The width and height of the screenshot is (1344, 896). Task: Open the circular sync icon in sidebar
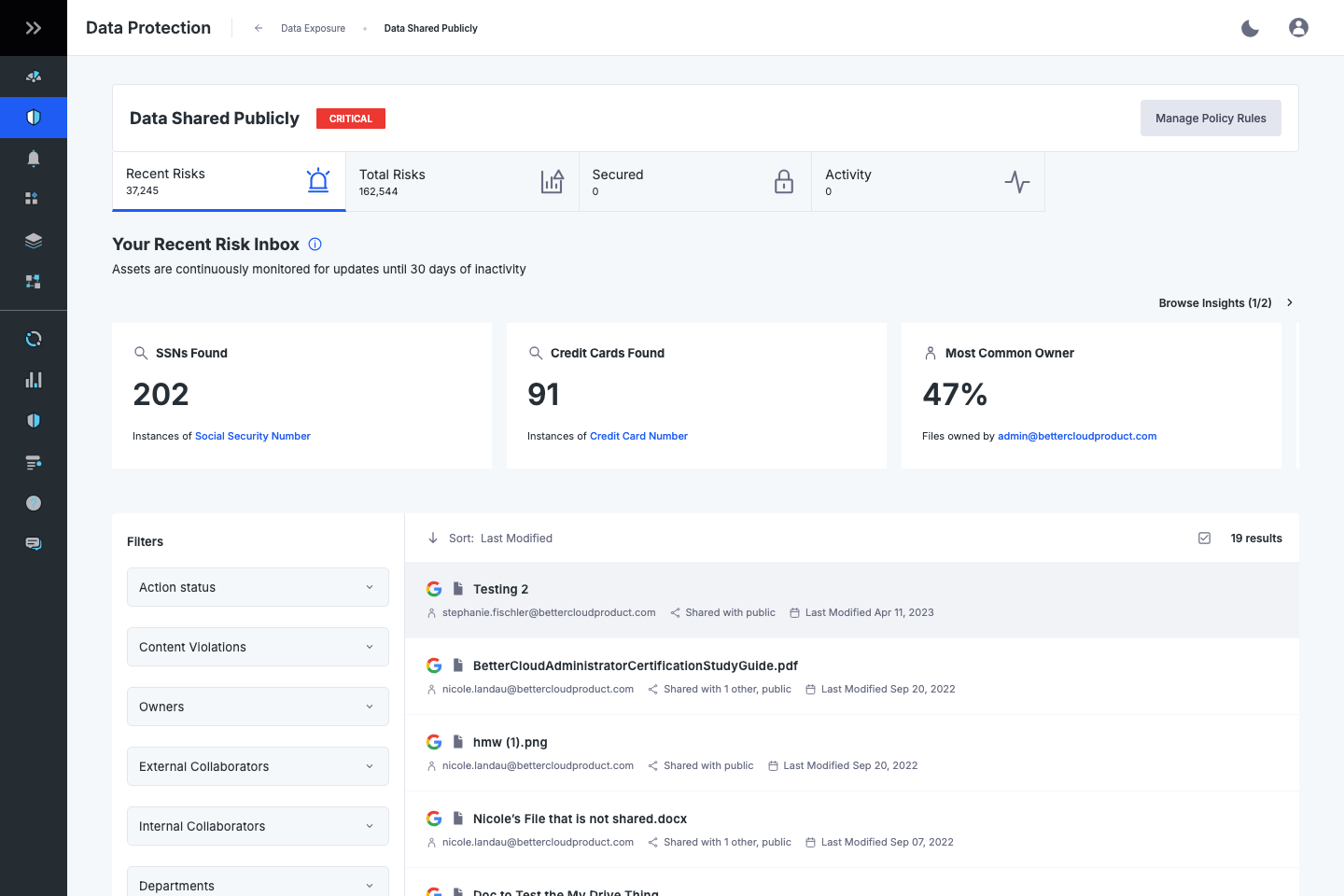tap(34, 339)
